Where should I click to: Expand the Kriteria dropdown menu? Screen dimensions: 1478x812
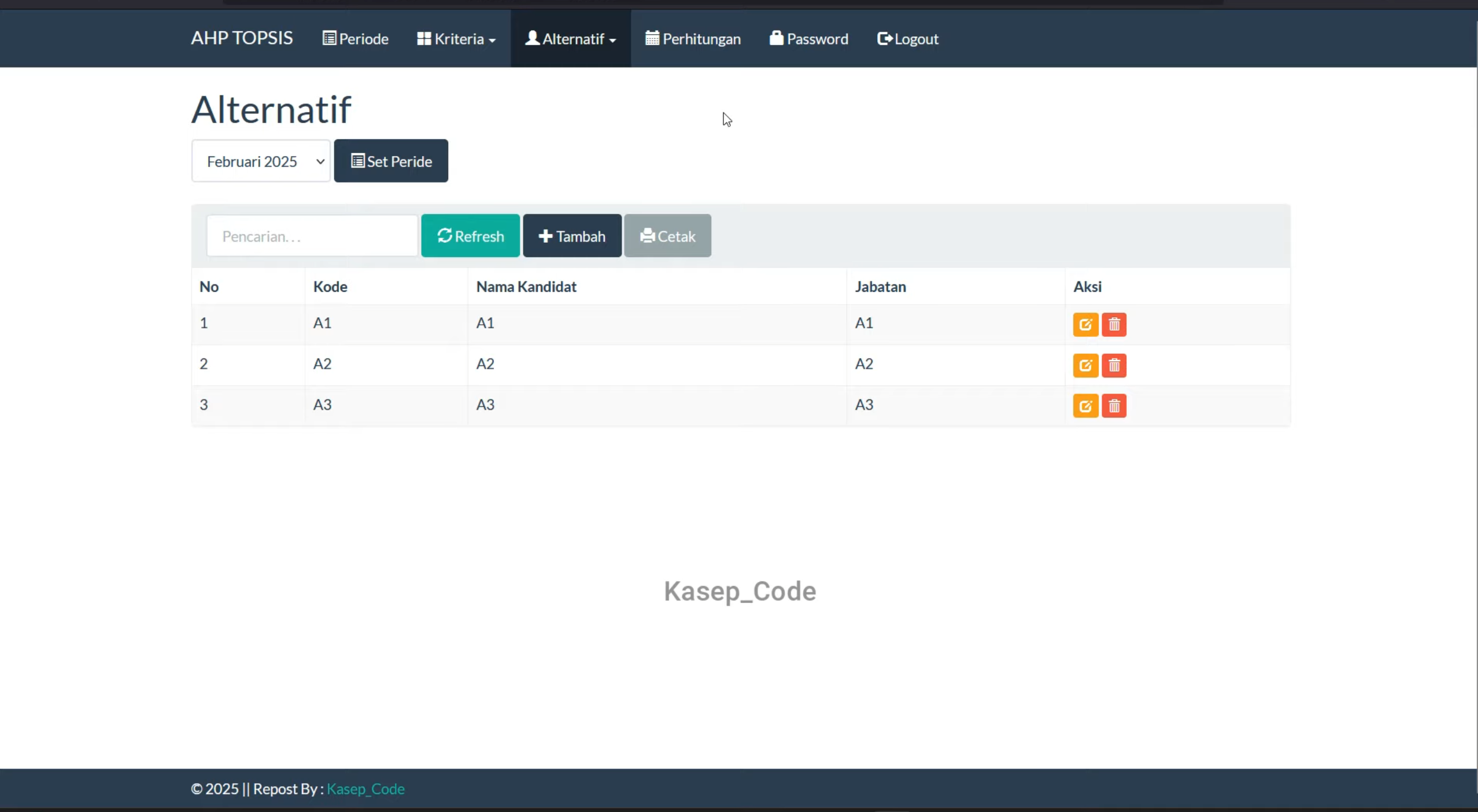tap(456, 39)
